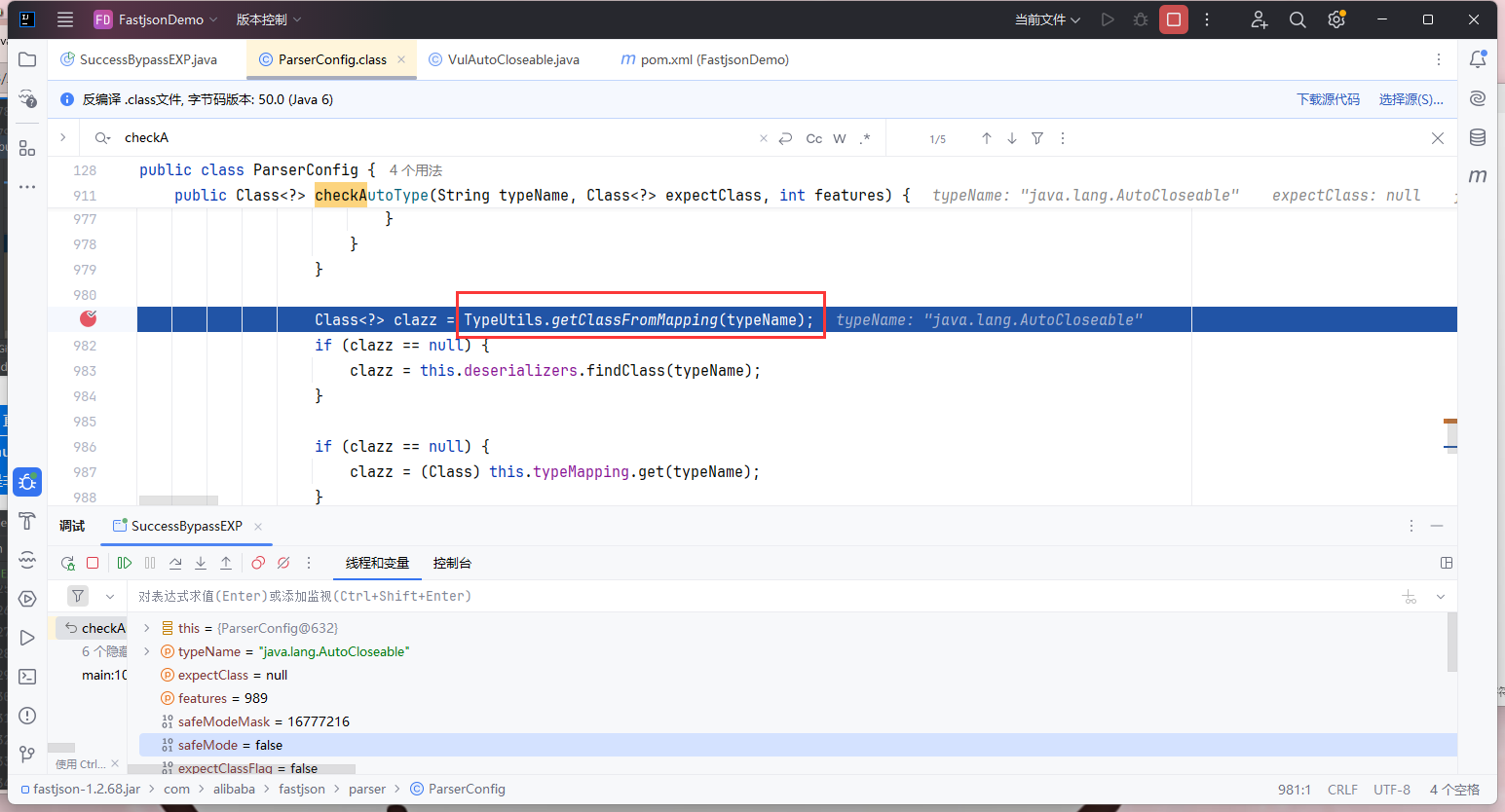This screenshot has width=1505, height=812.
Task: Toggle Mute Breakpoints in debug toolbar
Action: pos(283,563)
